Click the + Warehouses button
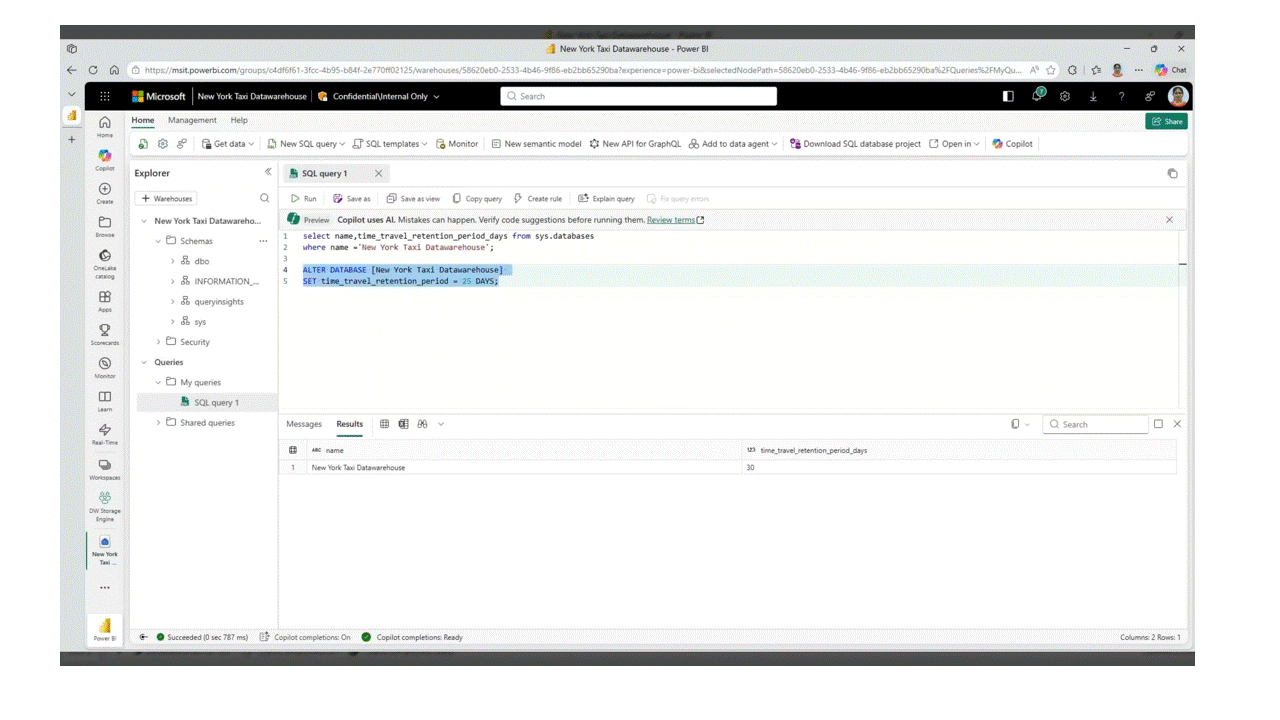The image size is (1280, 720). 167,199
